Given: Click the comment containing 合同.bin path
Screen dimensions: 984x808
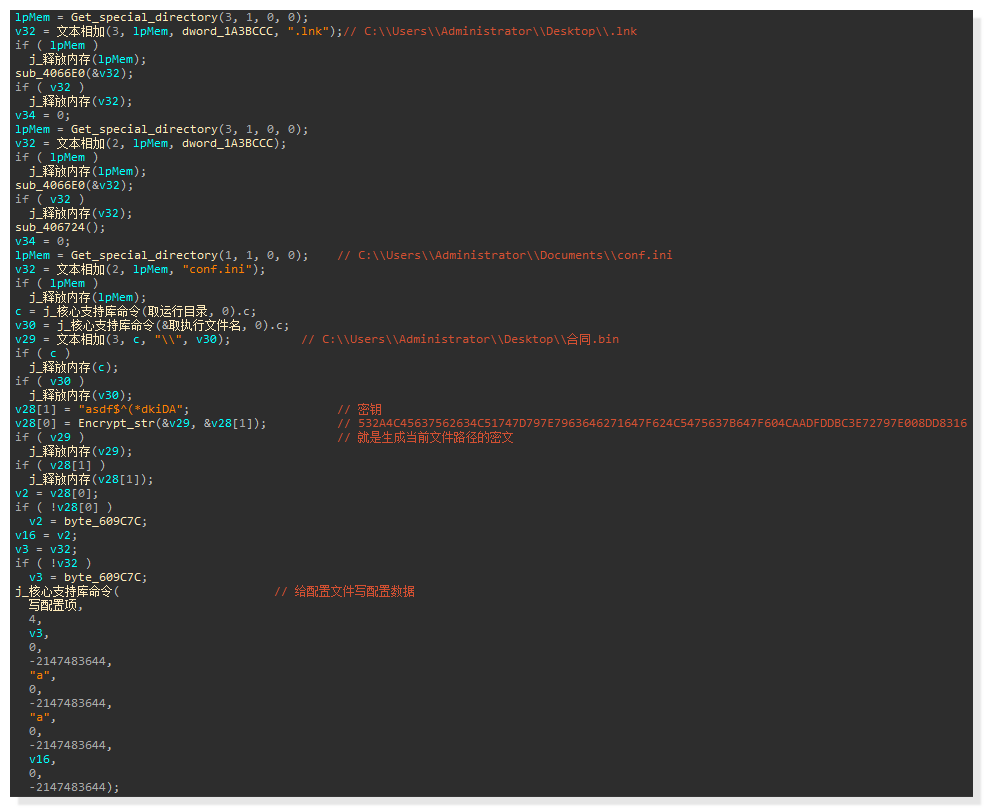Looking at the screenshot, I should tap(460, 339).
